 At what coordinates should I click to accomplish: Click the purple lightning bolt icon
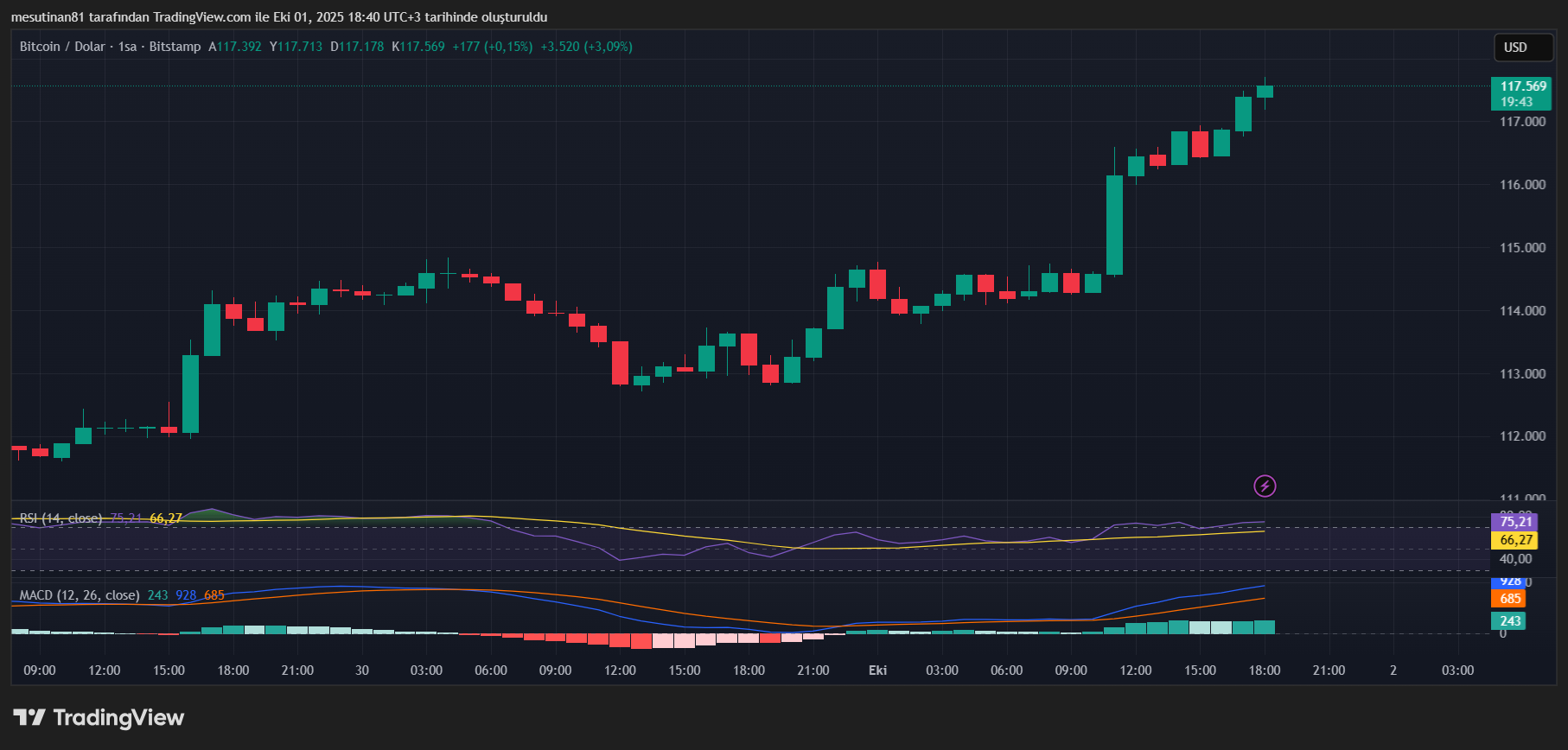(x=1265, y=486)
